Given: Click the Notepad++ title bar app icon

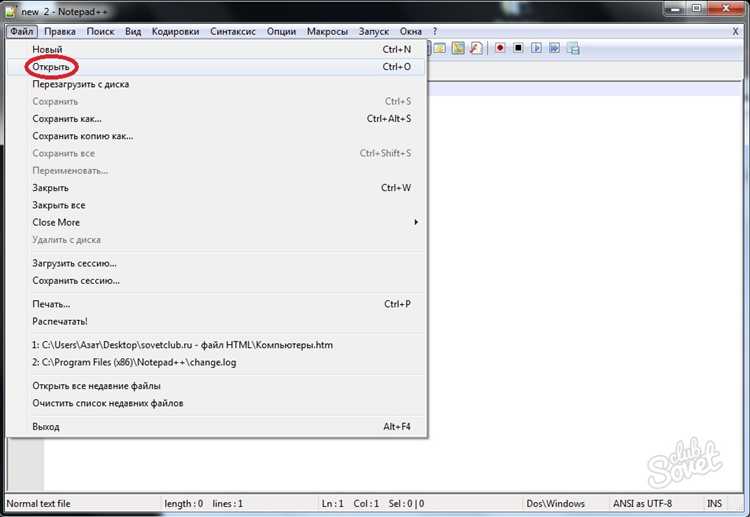Looking at the screenshot, I should coord(11,11).
